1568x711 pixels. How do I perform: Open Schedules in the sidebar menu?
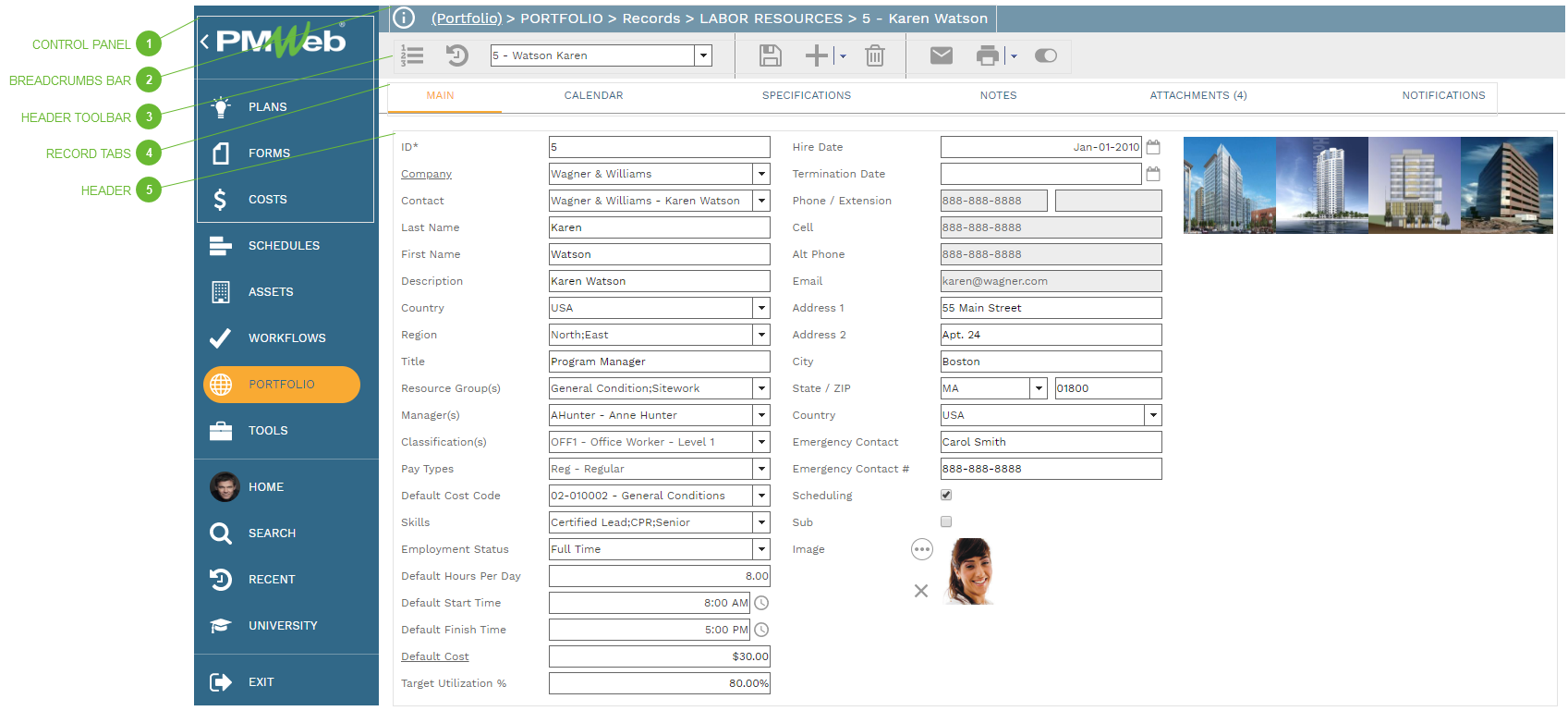point(284,246)
